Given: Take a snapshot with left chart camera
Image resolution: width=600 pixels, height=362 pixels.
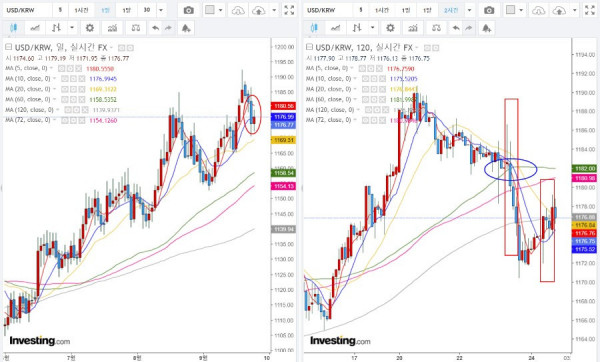Looking at the screenshot, I should (188, 10).
